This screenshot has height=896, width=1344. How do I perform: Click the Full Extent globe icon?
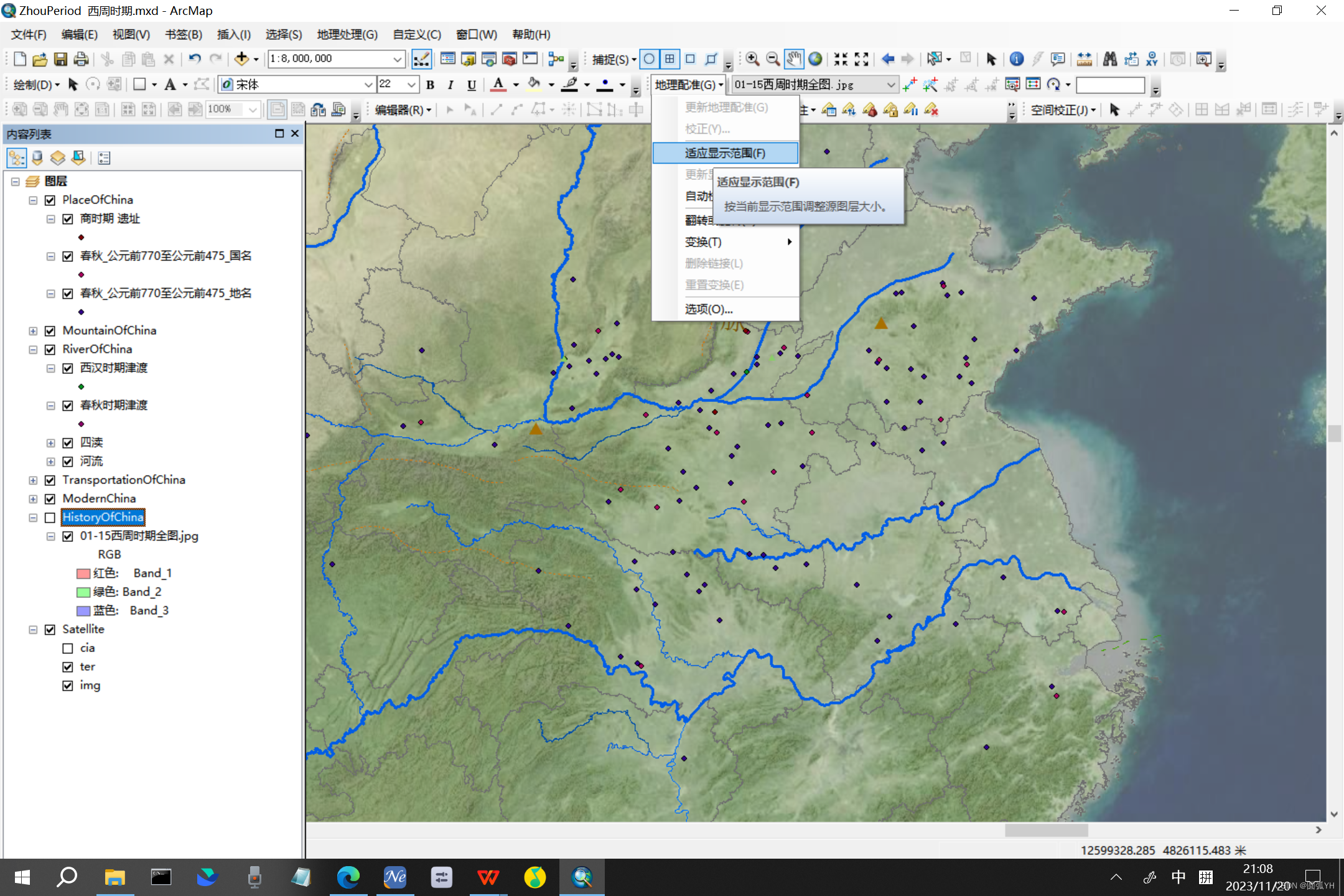click(x=815, y=59)
